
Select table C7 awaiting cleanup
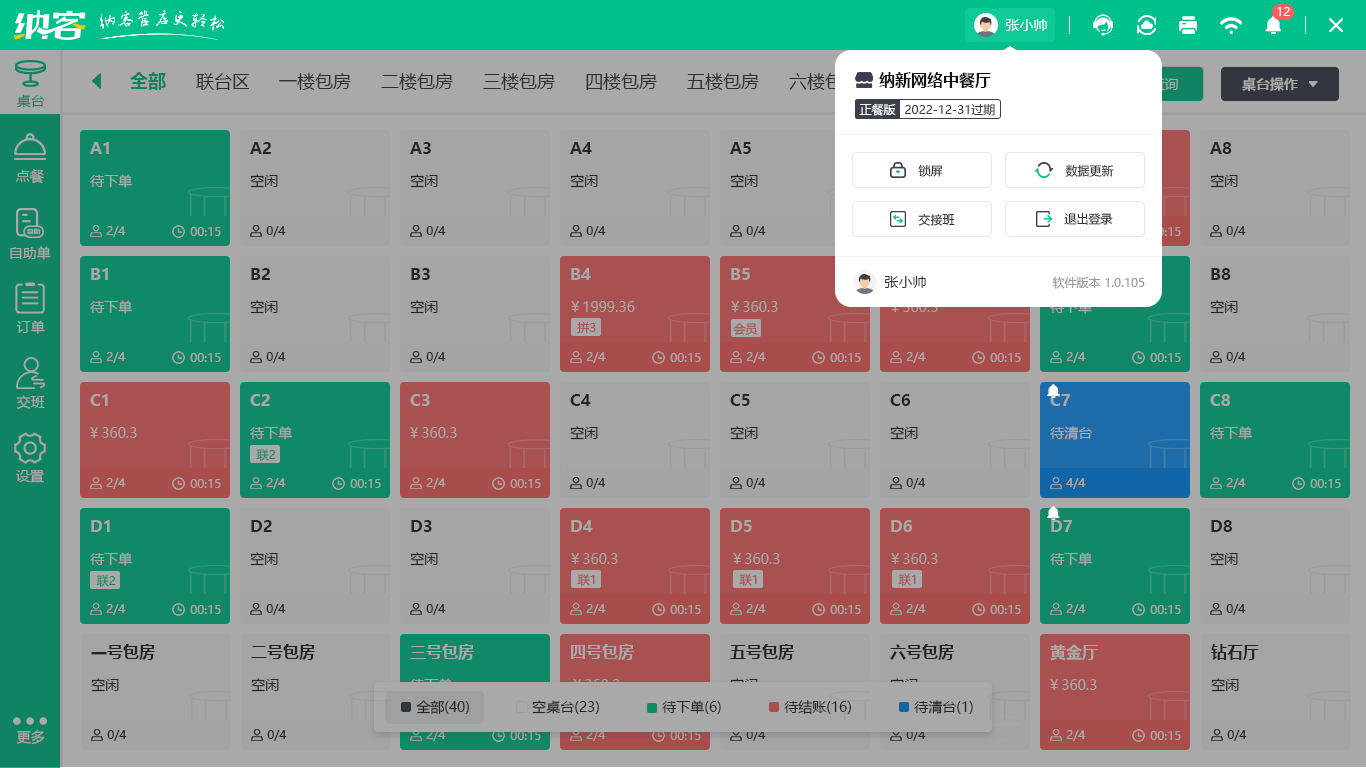coord(1114,440)
